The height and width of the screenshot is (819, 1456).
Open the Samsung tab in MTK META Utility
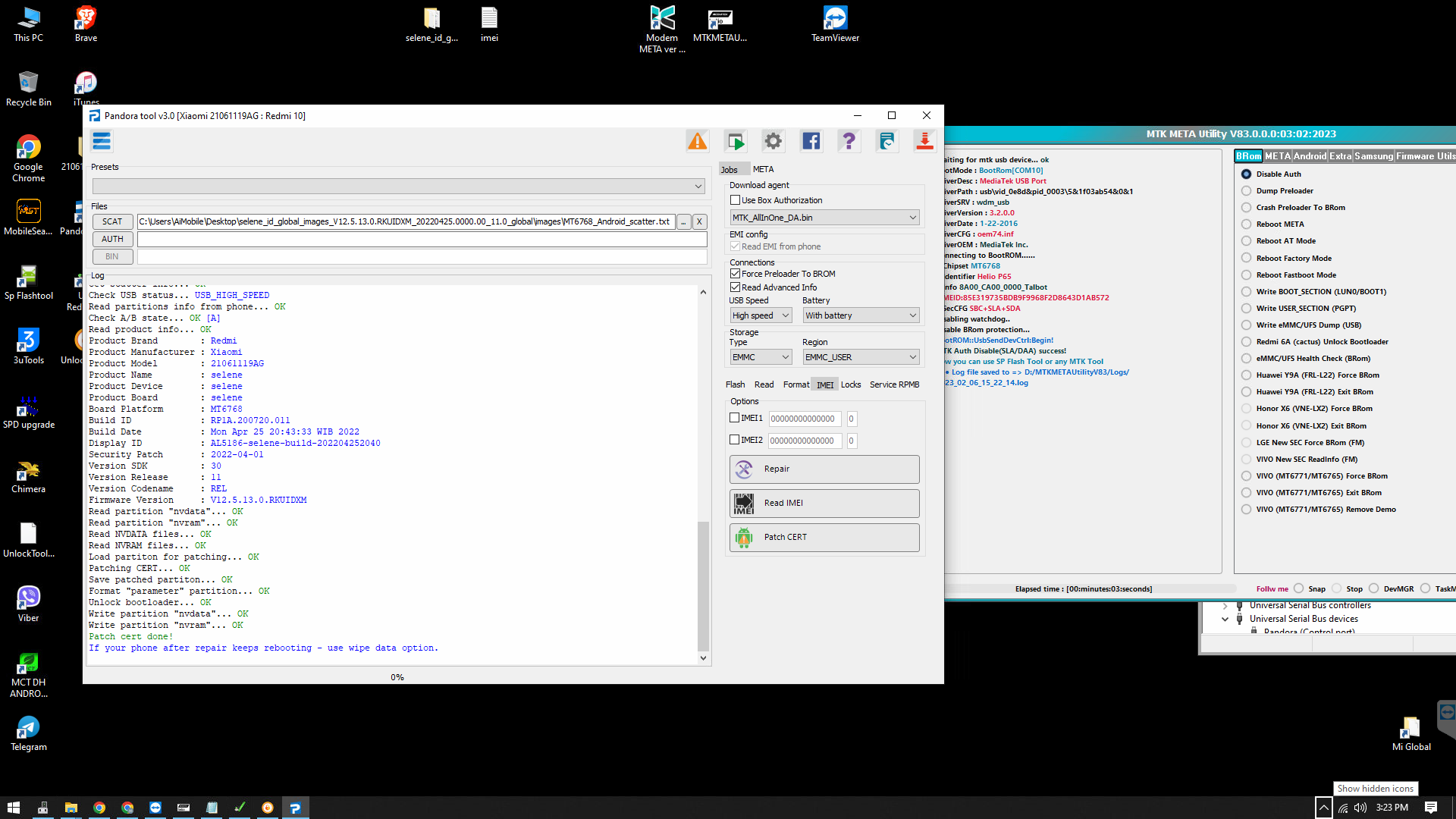[x=1373, y=156]
